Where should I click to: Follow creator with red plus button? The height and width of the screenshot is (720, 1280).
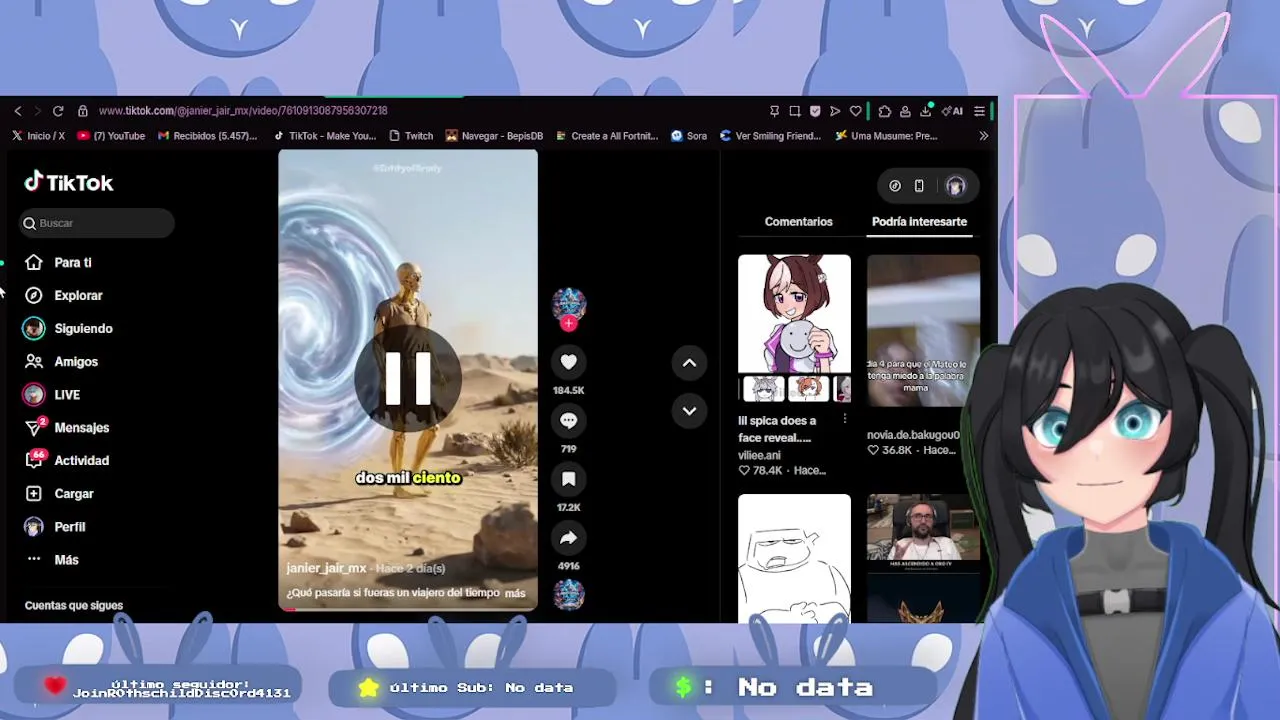coord(568,323)
